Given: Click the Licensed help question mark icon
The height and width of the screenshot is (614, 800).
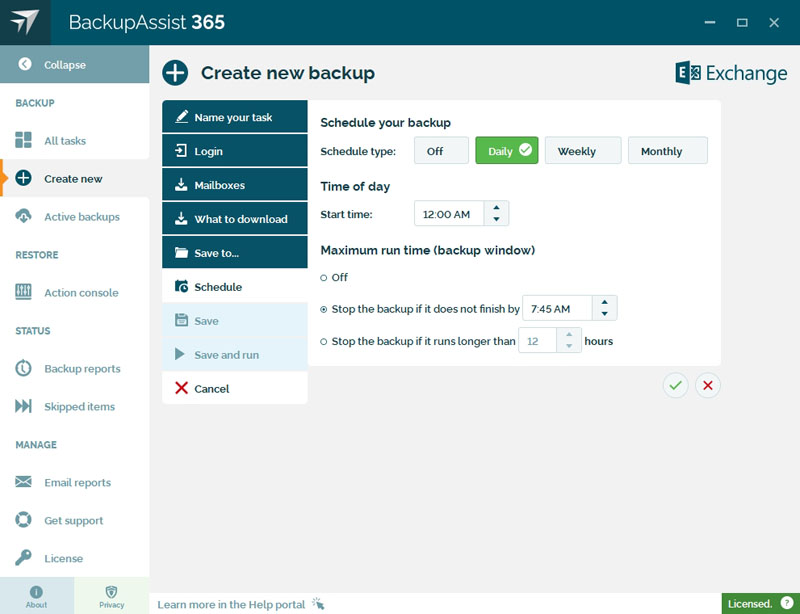Looking at the screenshot, I should coord(787,603).
